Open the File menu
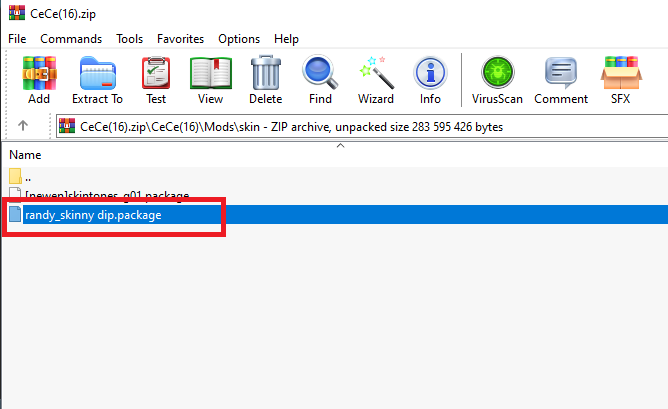This screenshot has height=409, width=668. 17,39
